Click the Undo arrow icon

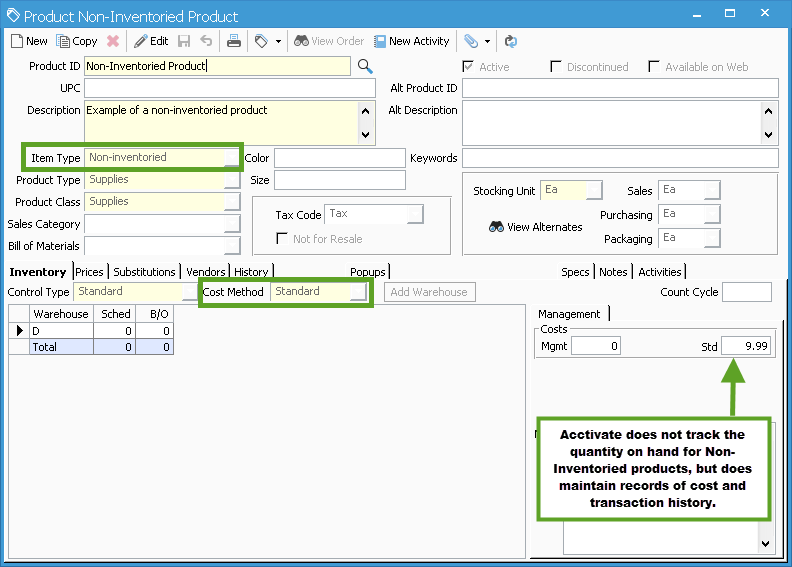[x=206, y=41]
